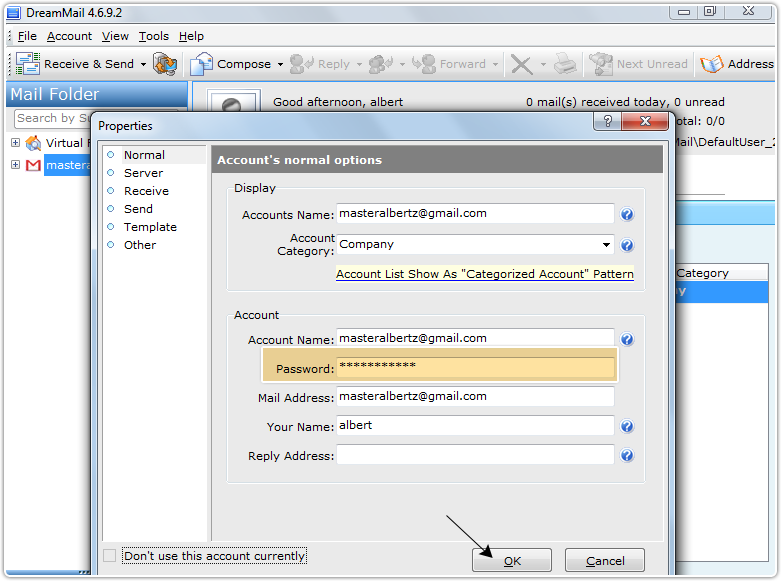
Task: Open the Delete dropdown arrow
Action: [543, 64]
